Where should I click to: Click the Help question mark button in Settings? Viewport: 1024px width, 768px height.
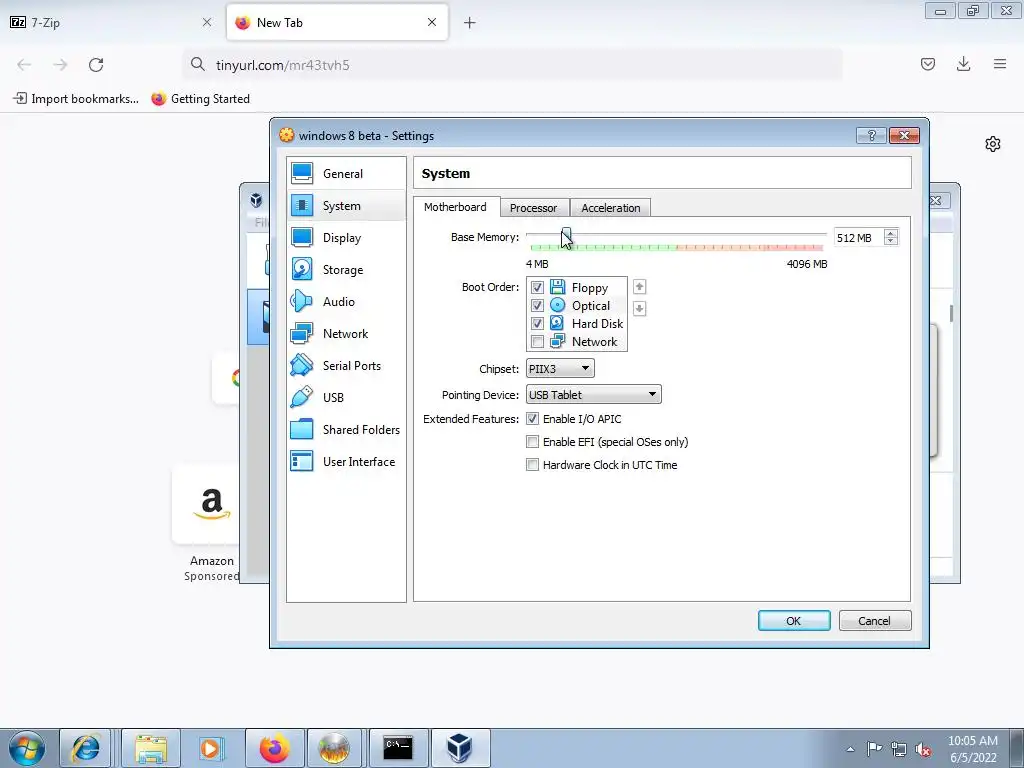point(871,135)
